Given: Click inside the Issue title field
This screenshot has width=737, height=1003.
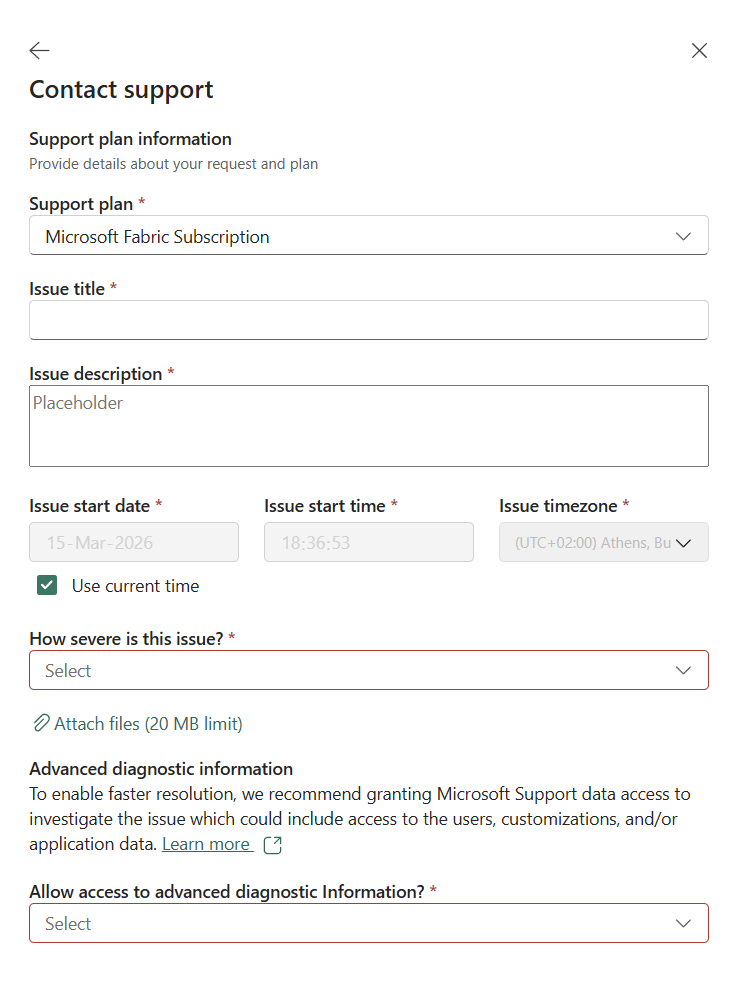Looking at the screenshot, I should coord(368,320).
